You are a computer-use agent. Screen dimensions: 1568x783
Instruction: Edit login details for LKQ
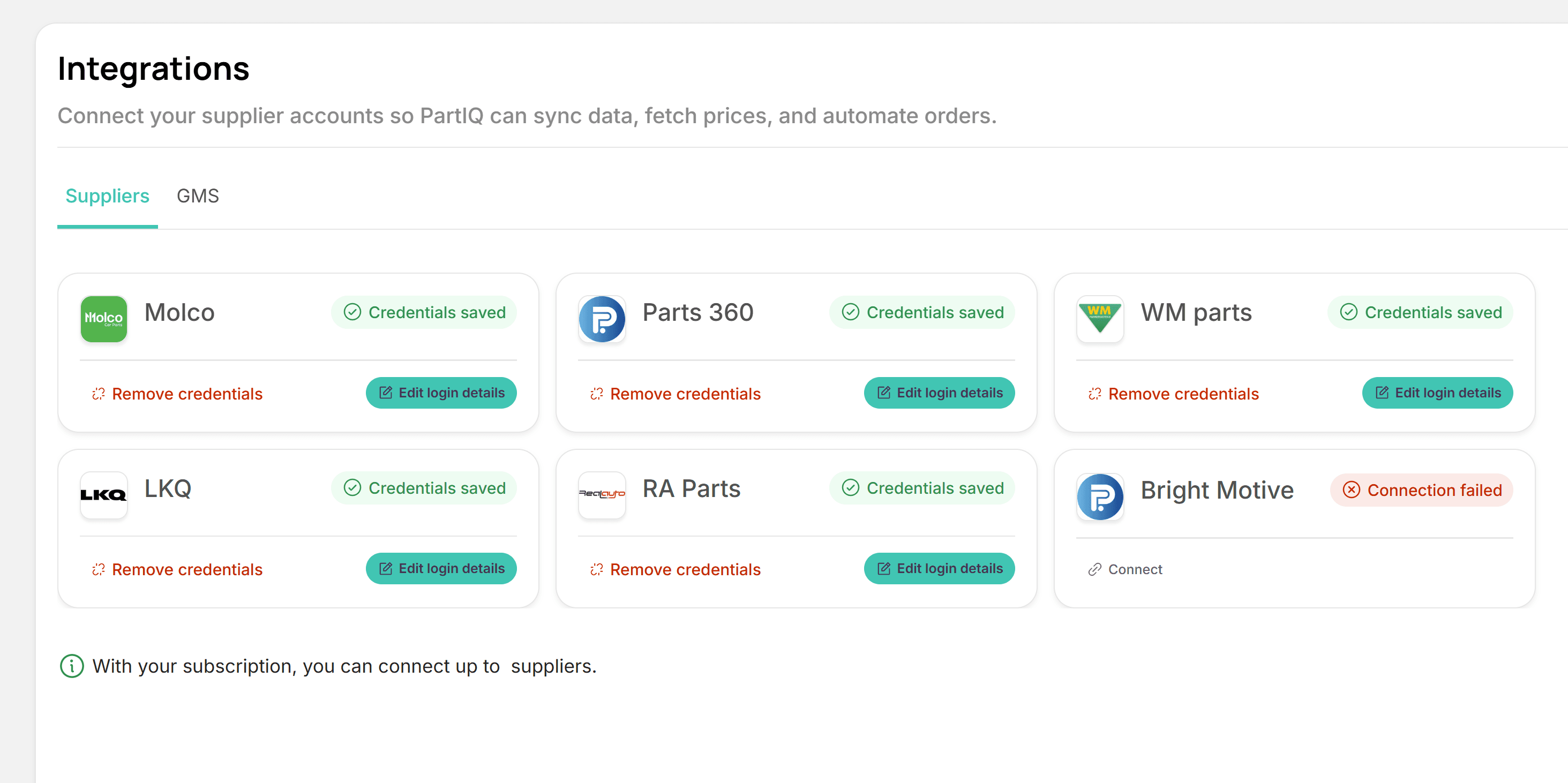(441, 568)
